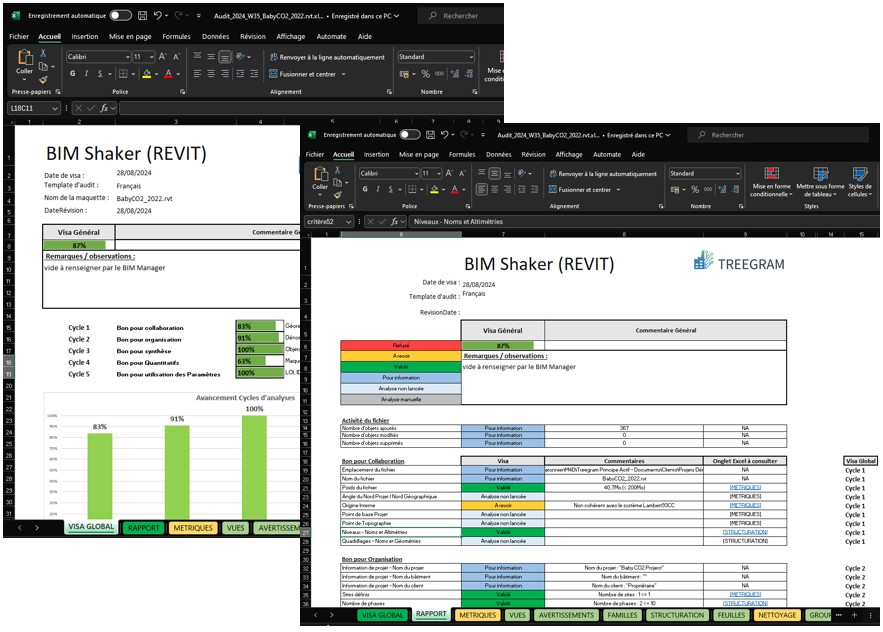Apply bold formatting from the Police group
The width and height of the screenshot is (883, 632).
(x=366, y=188)
